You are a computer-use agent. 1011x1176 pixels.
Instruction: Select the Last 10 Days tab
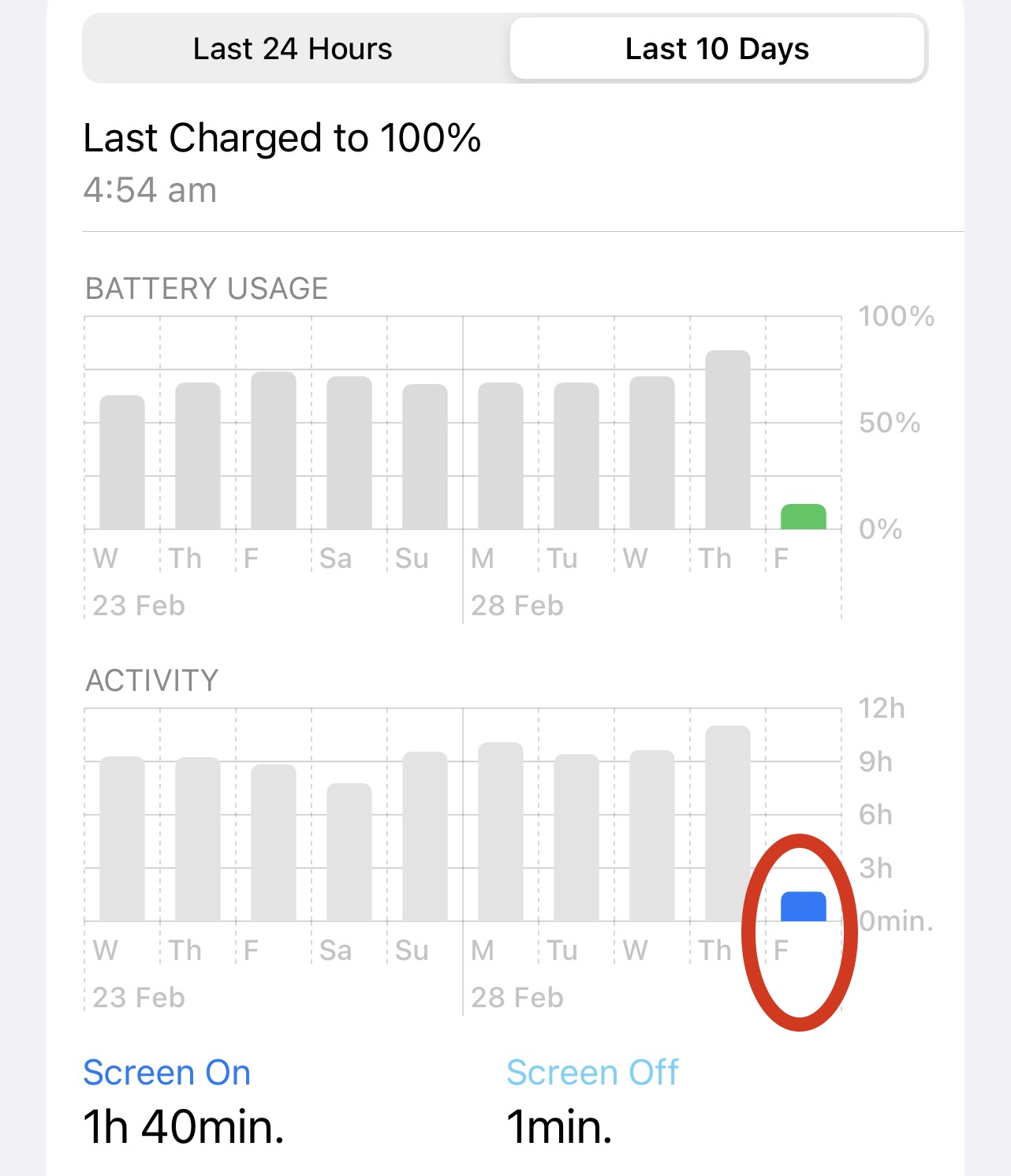click(x=717, y=49)
